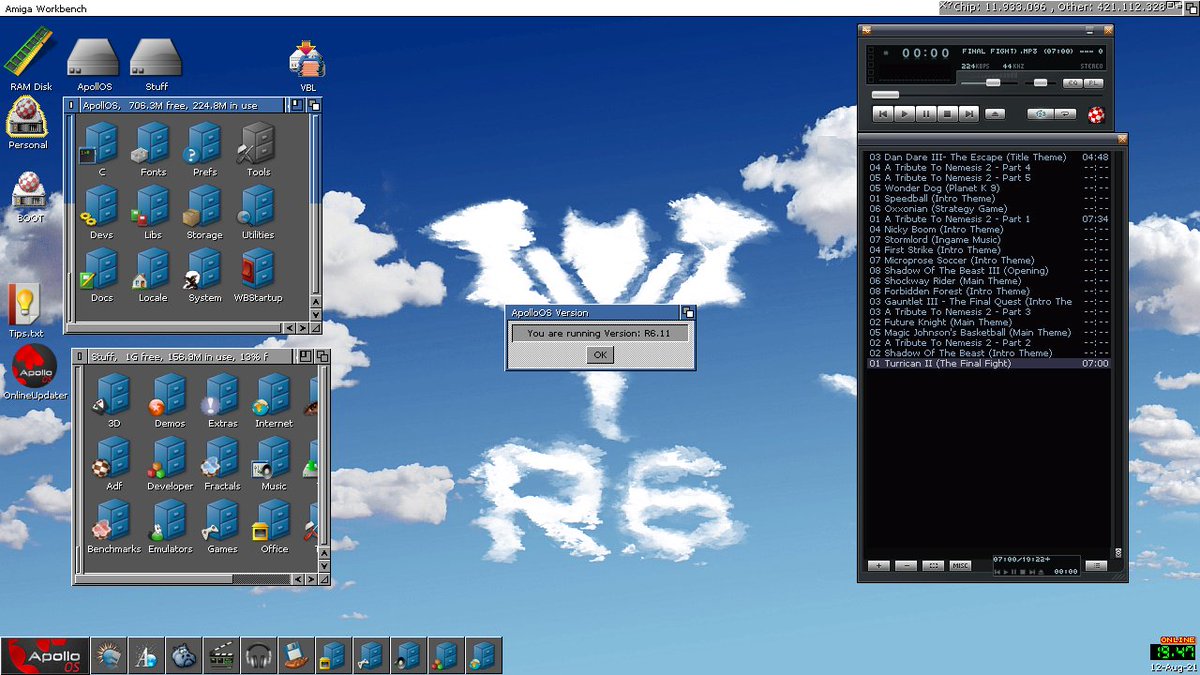Play the track in the media player
The image size is (1200, 675).
pos(905,114)
